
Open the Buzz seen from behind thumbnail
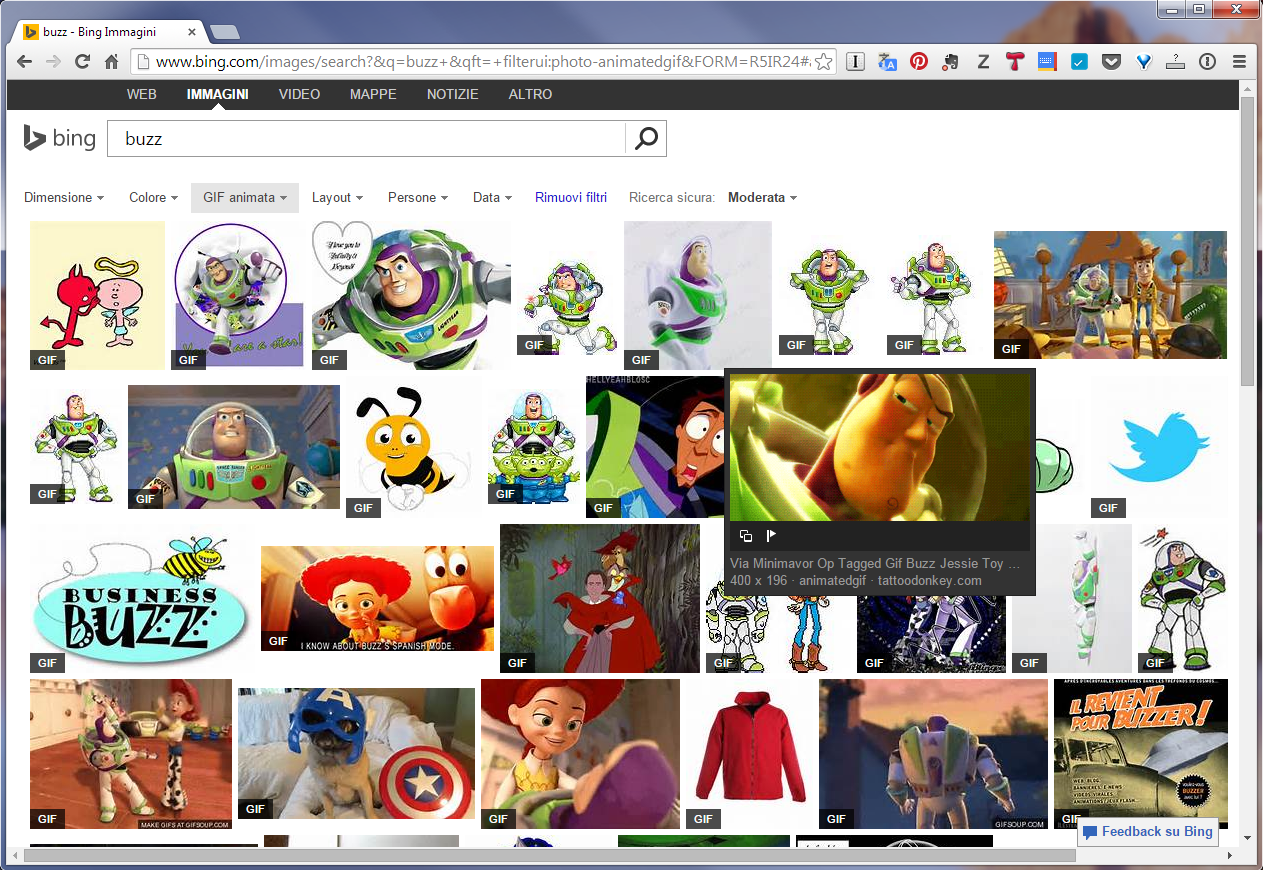[x=933, y=753]
